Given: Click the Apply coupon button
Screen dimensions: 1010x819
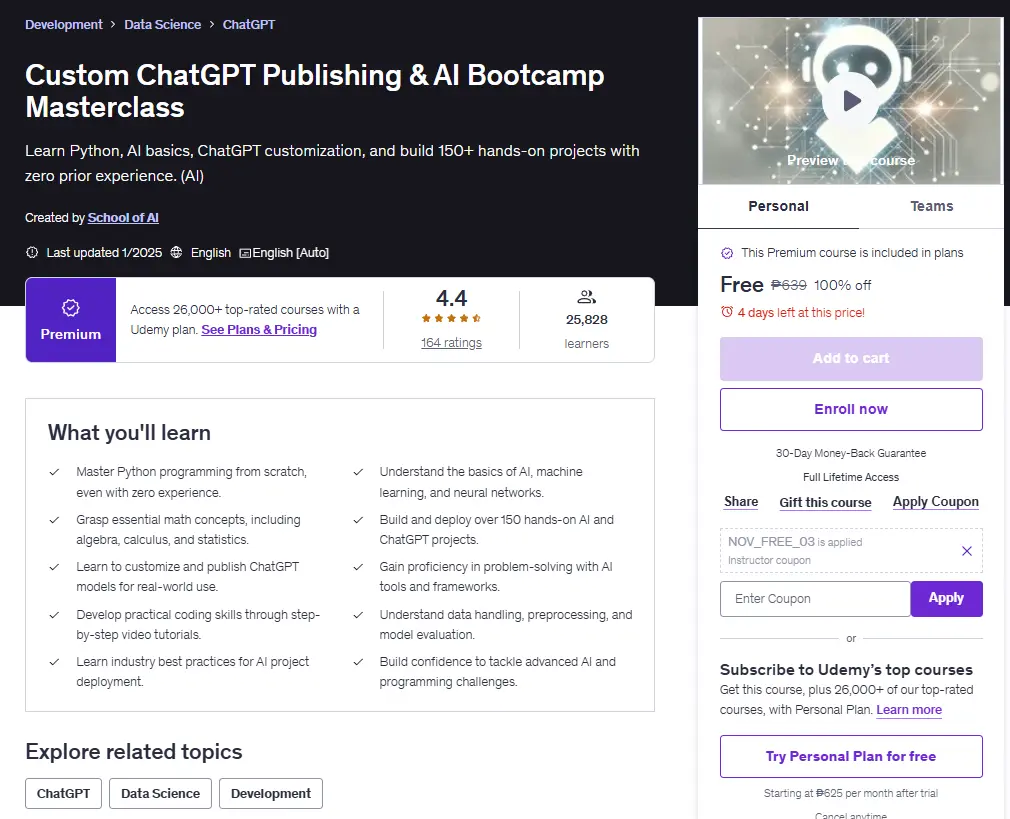Looking at the screenshot, I should point(946,599).
